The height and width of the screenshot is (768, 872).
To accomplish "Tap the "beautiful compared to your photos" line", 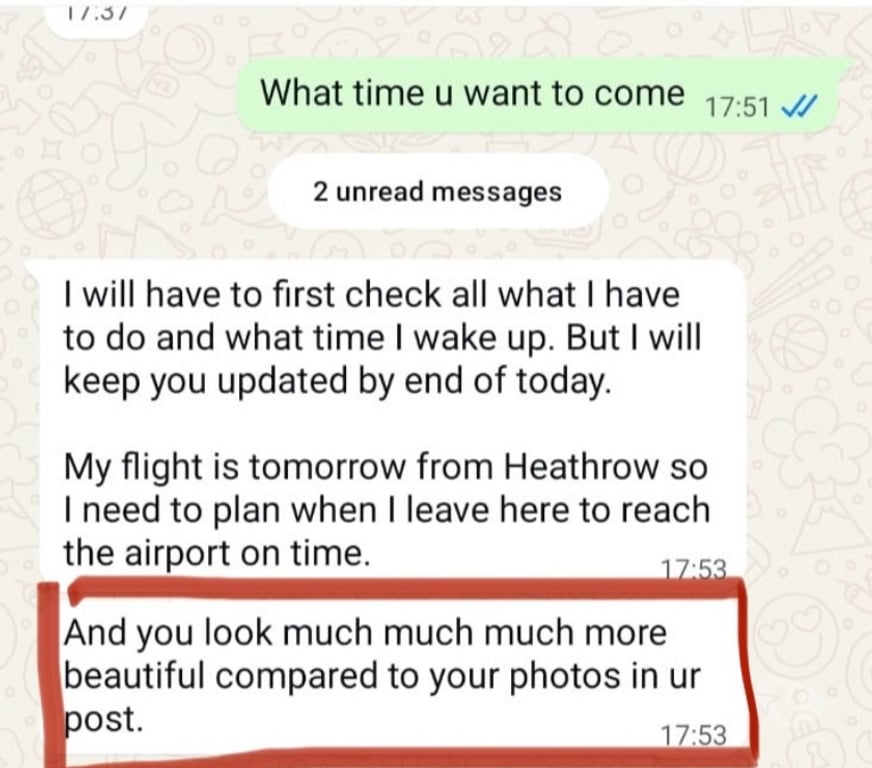I will (382, 677).
